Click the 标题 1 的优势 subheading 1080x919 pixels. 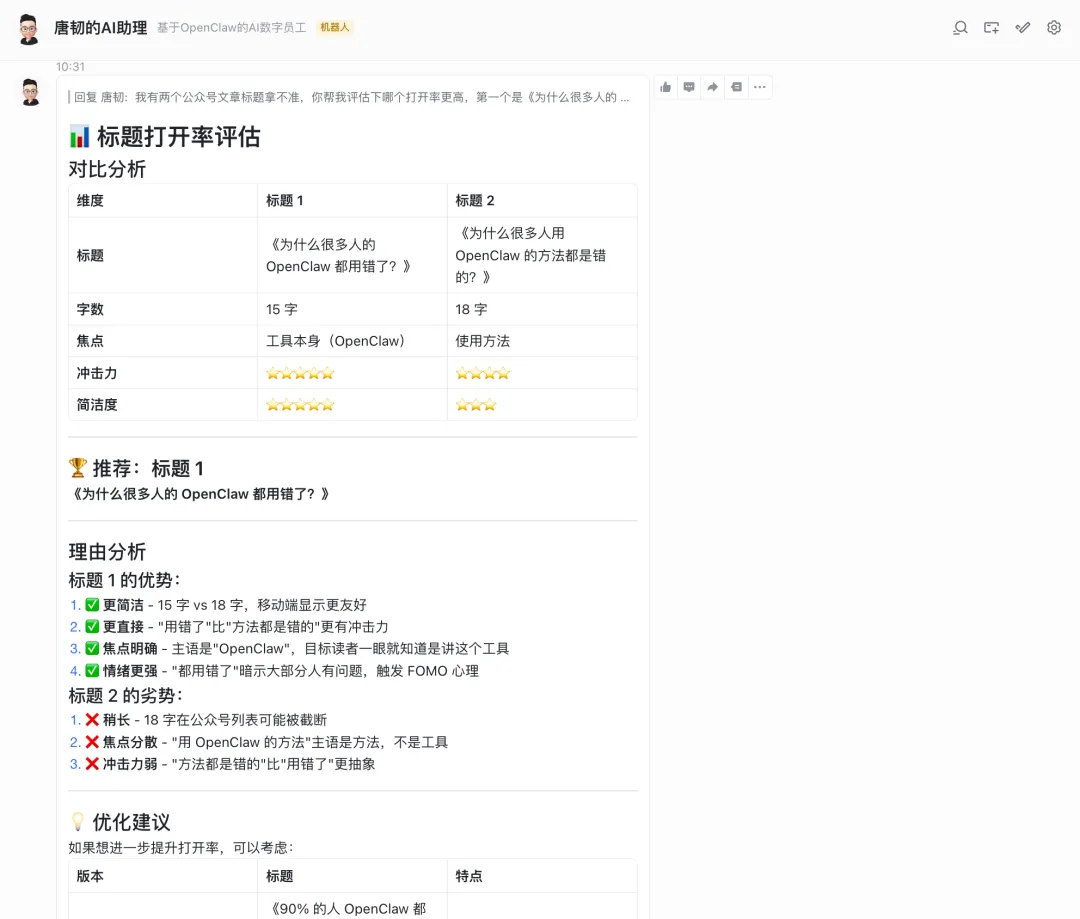click(125, 580)
